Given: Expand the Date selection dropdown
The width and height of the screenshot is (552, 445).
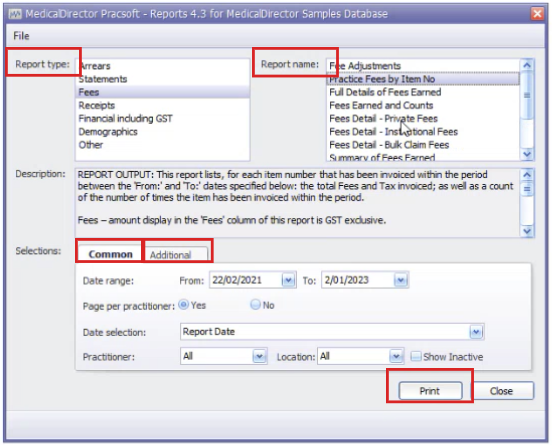Looking at the screenshot, I should [476, 332].
